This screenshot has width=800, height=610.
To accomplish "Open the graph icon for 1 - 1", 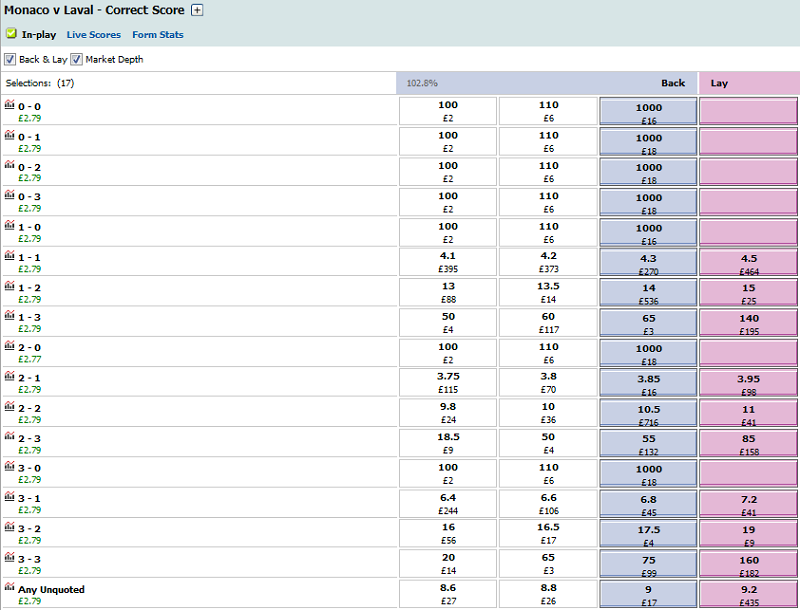I will click(9, 255).
